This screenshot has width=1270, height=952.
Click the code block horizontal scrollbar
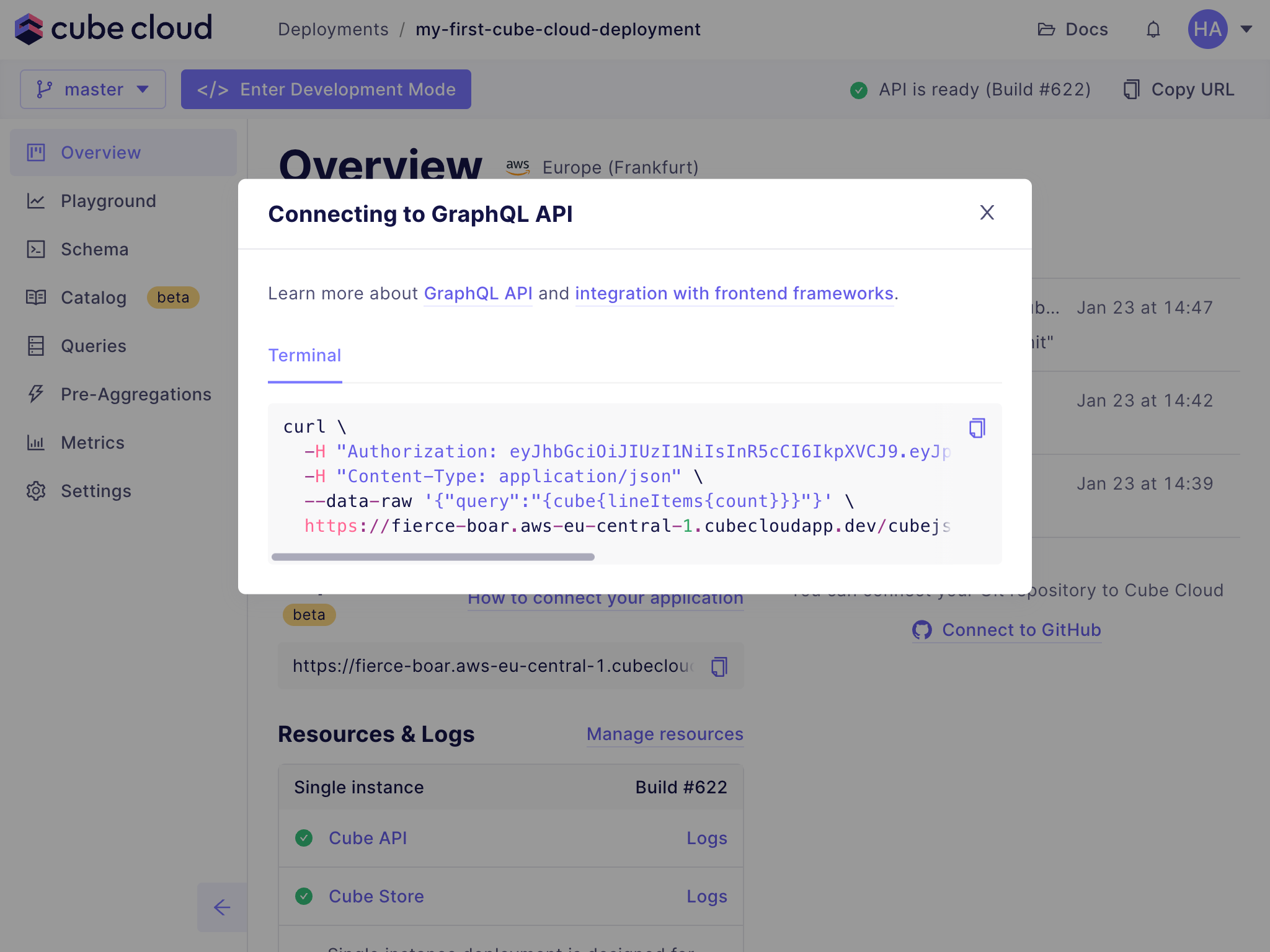tap(433, 557)
